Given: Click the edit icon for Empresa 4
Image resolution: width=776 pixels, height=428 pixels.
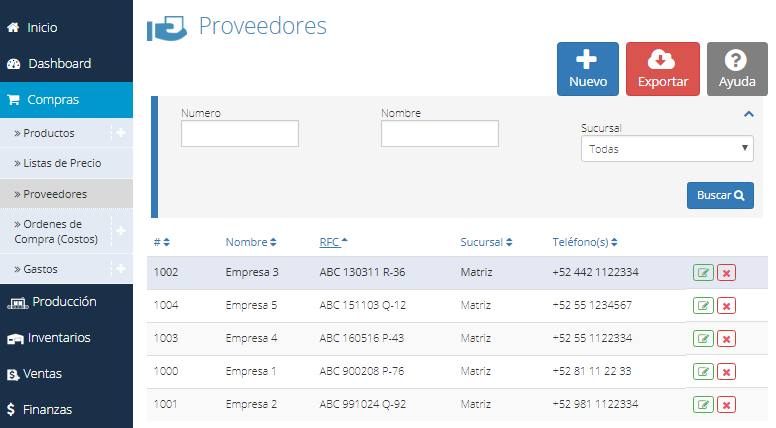Looking at the screenshot, I should (x=703, y=339).
